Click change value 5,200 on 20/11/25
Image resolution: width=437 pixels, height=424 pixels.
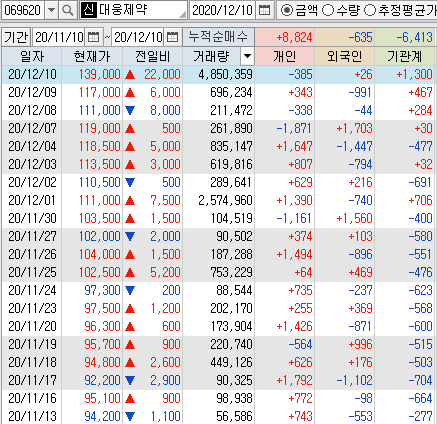[x=165, y=272]
